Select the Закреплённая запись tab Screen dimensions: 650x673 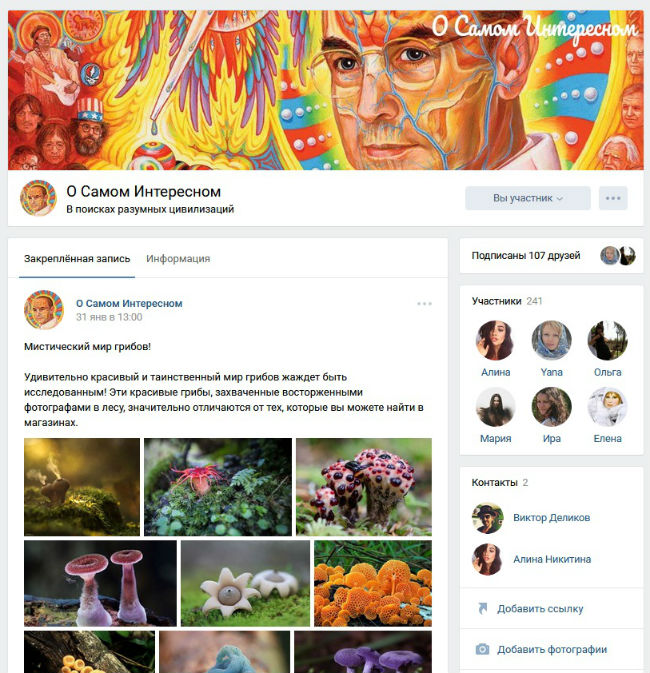pos(77,258)
